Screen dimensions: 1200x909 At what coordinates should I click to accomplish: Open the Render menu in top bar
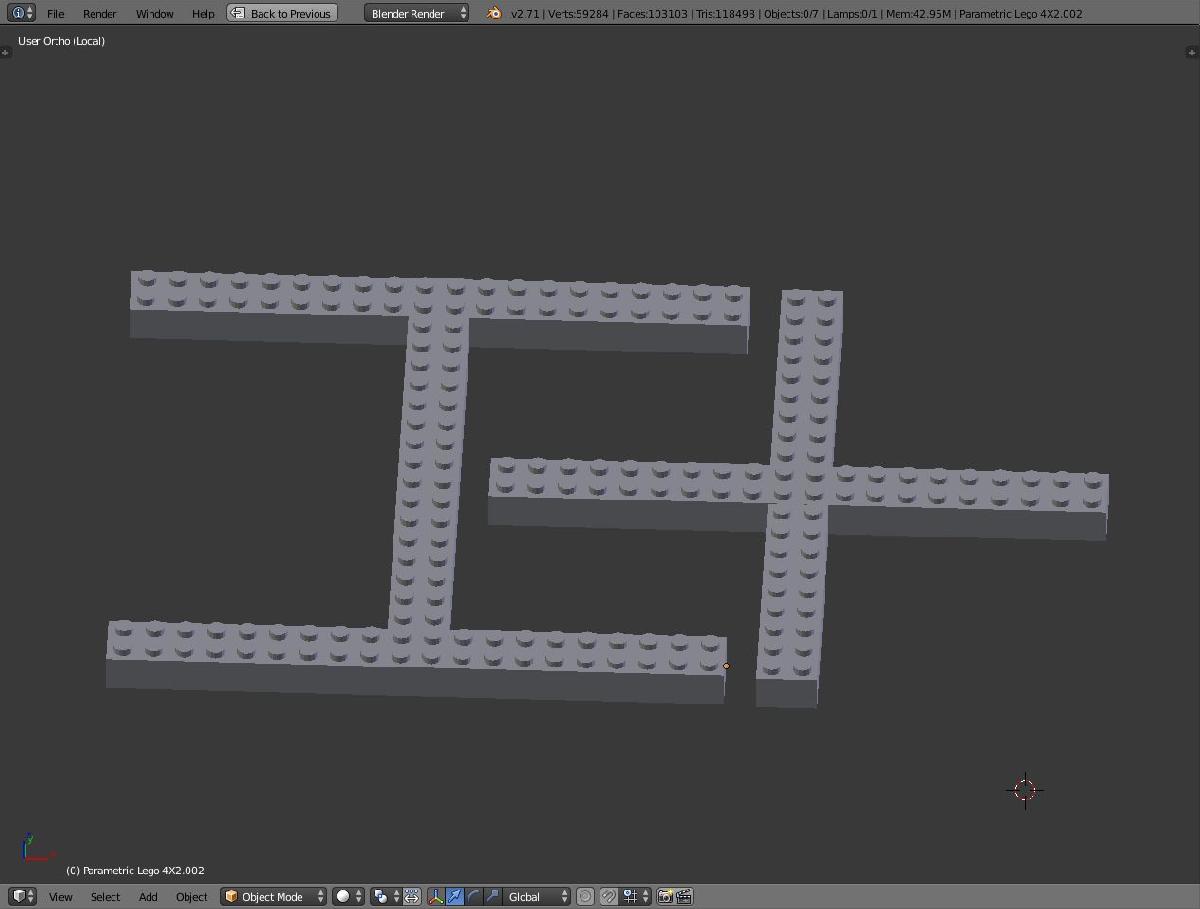99,13
